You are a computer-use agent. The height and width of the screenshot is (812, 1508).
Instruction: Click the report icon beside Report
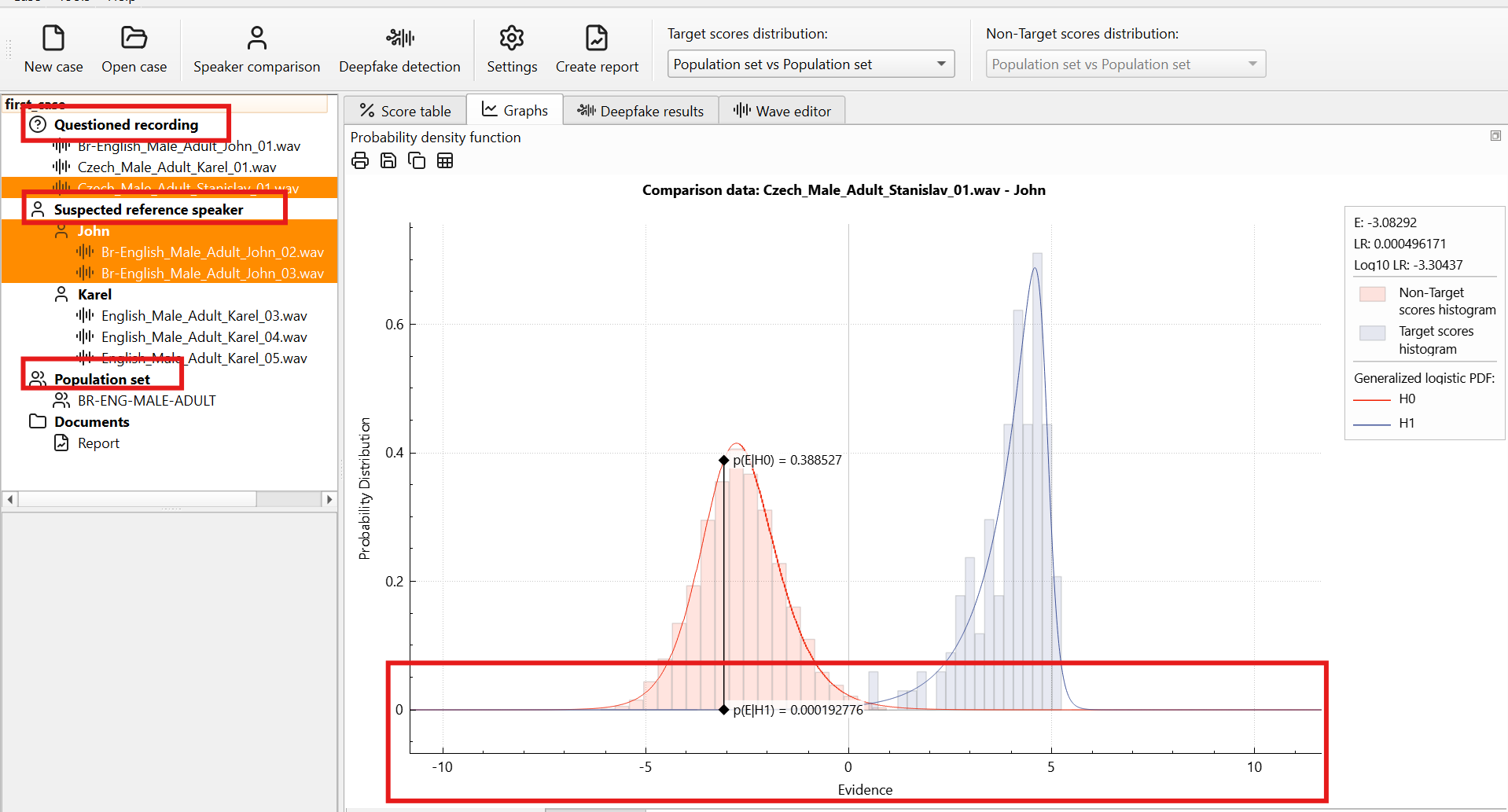pyautogui.click(x=61, y=443)
